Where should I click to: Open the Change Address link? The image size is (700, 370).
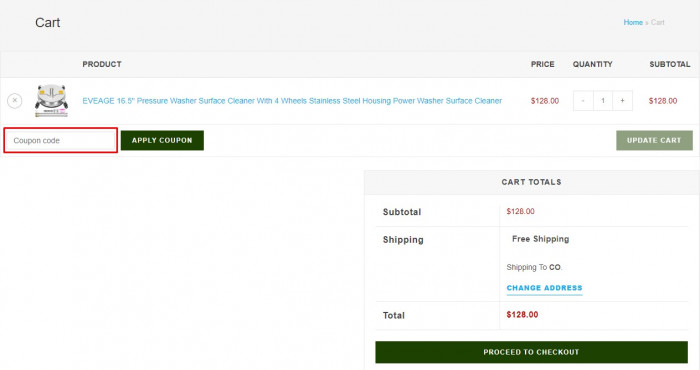[544, 288]
